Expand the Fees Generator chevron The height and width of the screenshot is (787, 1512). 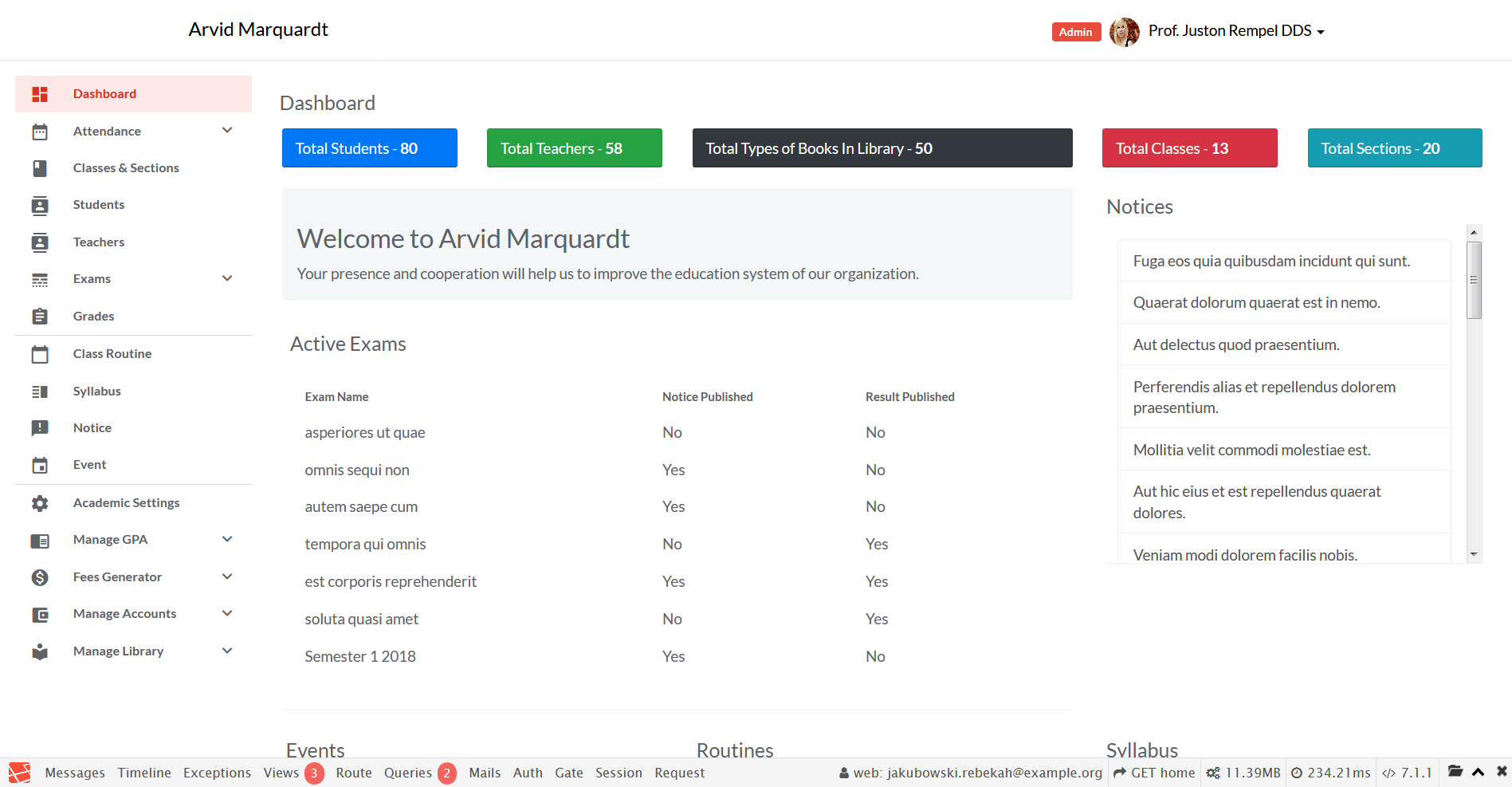227,576
